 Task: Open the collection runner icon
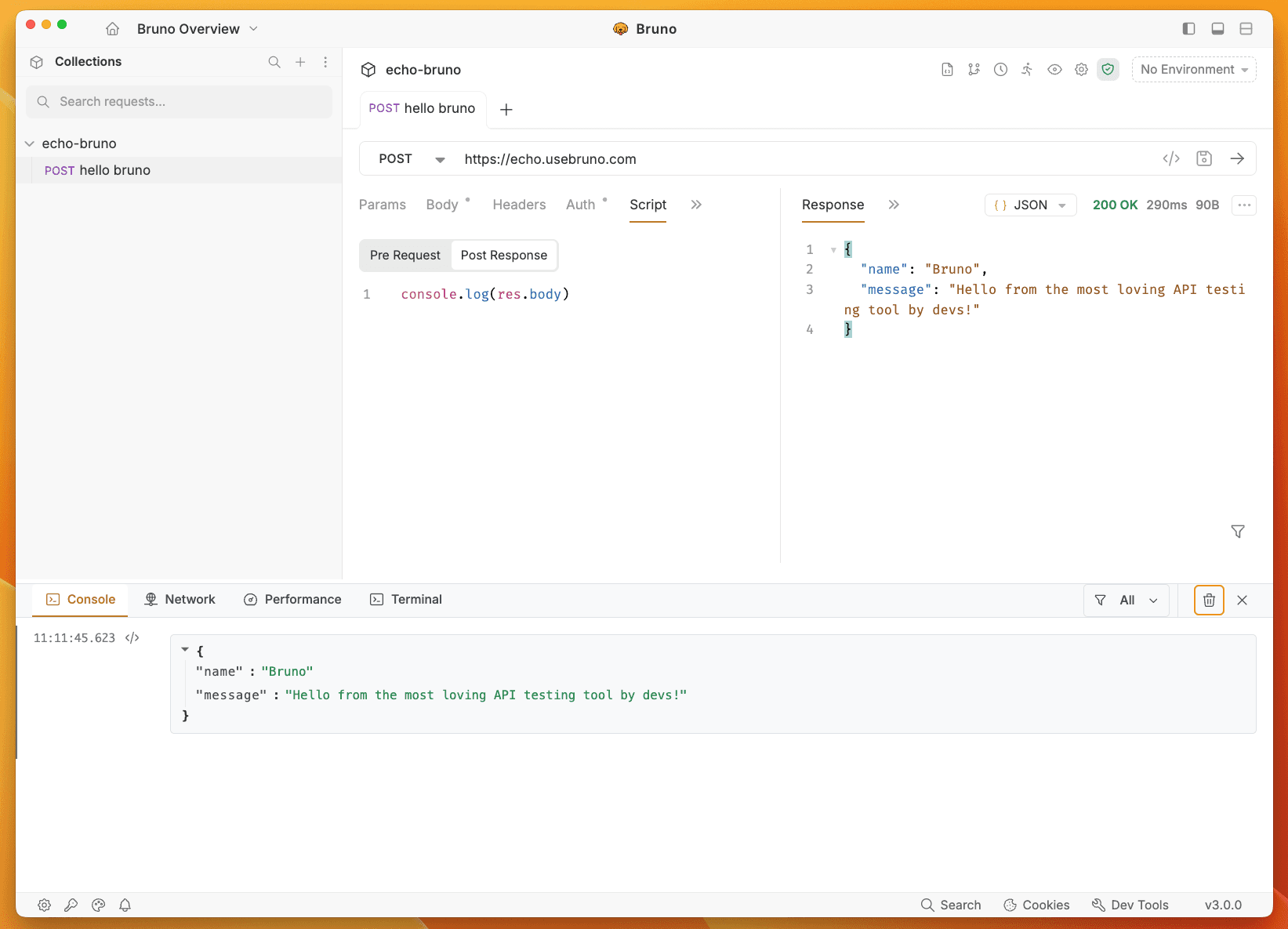(x=1027, y=70)
